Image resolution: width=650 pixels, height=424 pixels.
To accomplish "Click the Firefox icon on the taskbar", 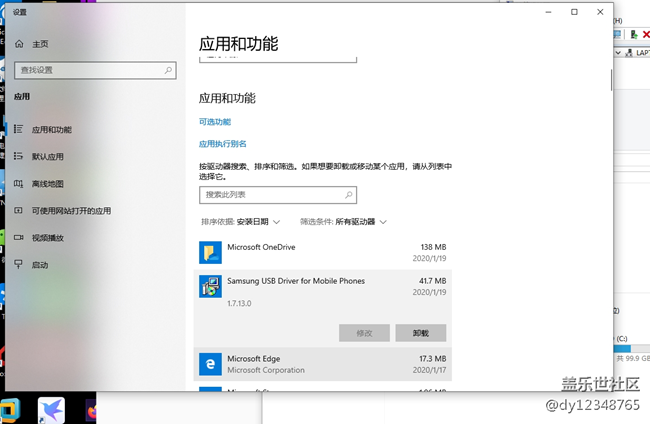I will tap(91, 412).
